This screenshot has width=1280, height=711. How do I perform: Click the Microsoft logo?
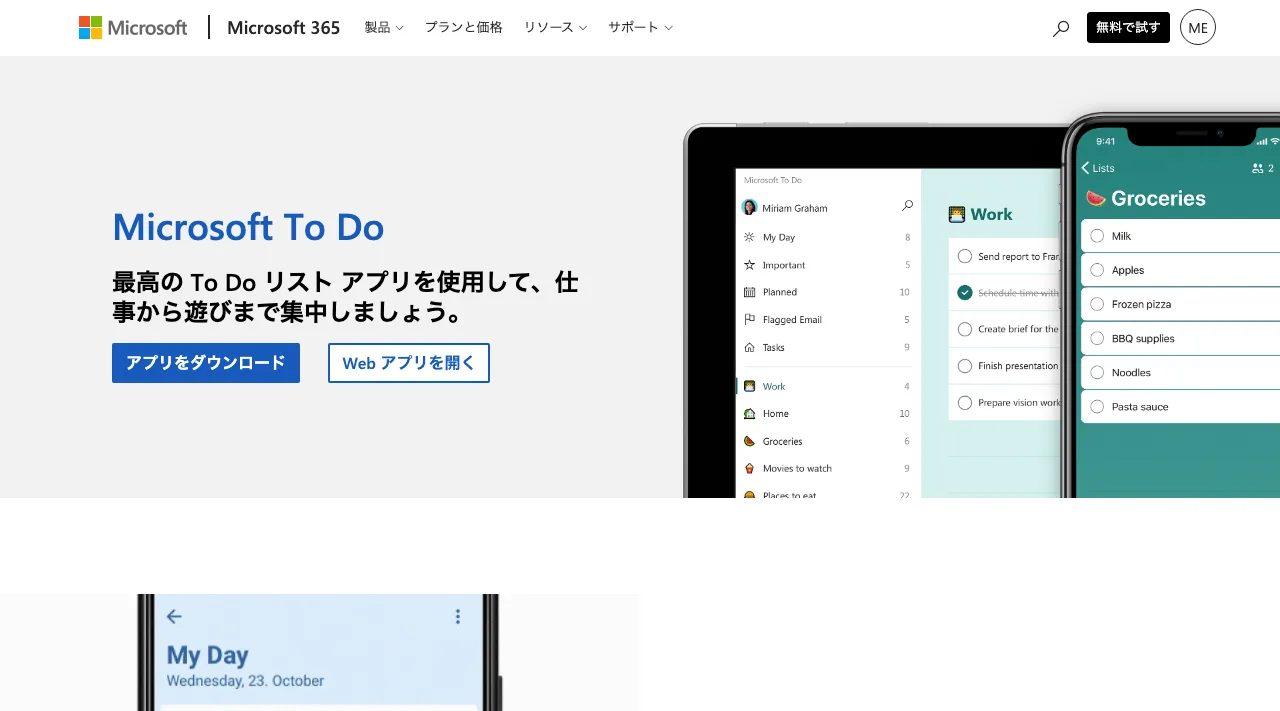click(x=133, y=28)
